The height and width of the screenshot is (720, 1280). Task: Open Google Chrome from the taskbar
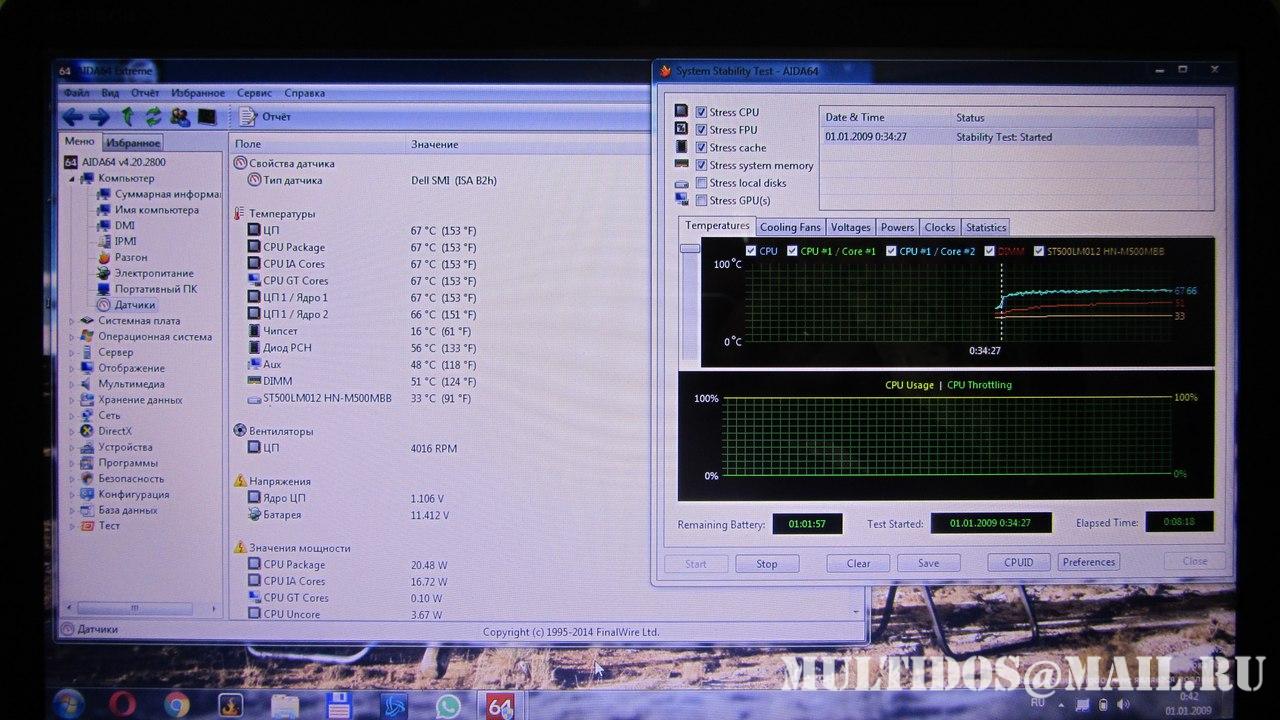click(177, 704)
